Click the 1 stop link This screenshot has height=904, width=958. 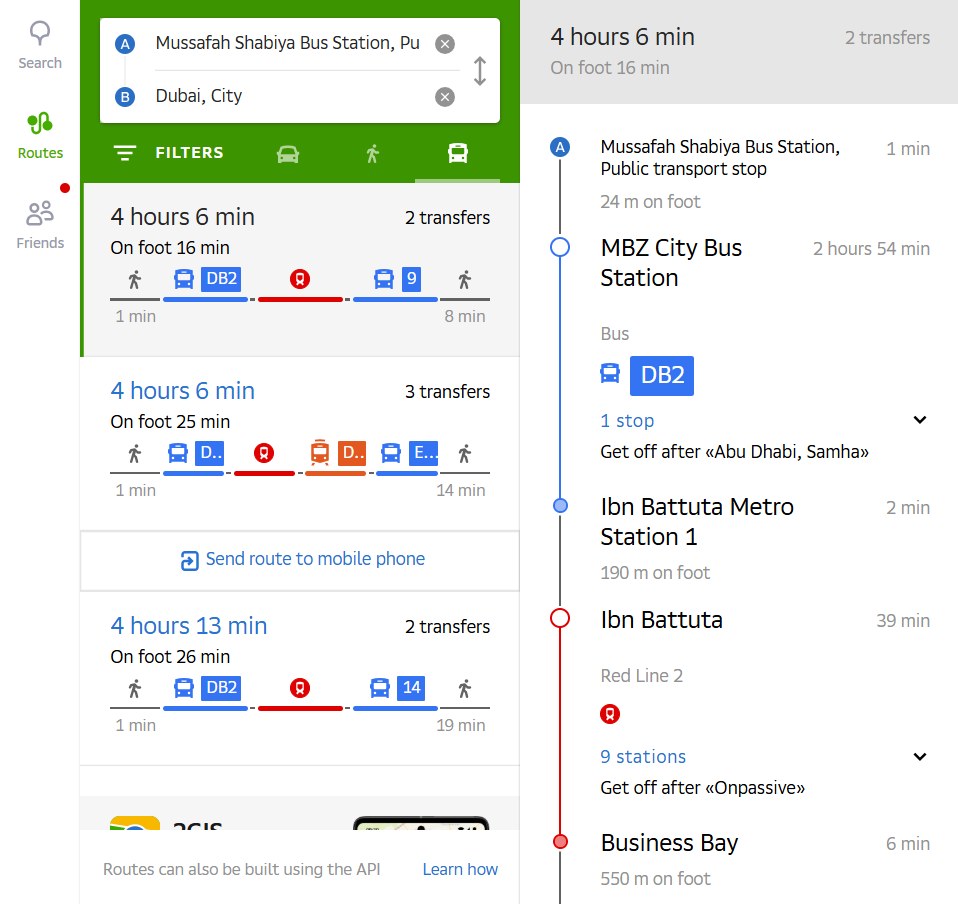click(627, 420)
